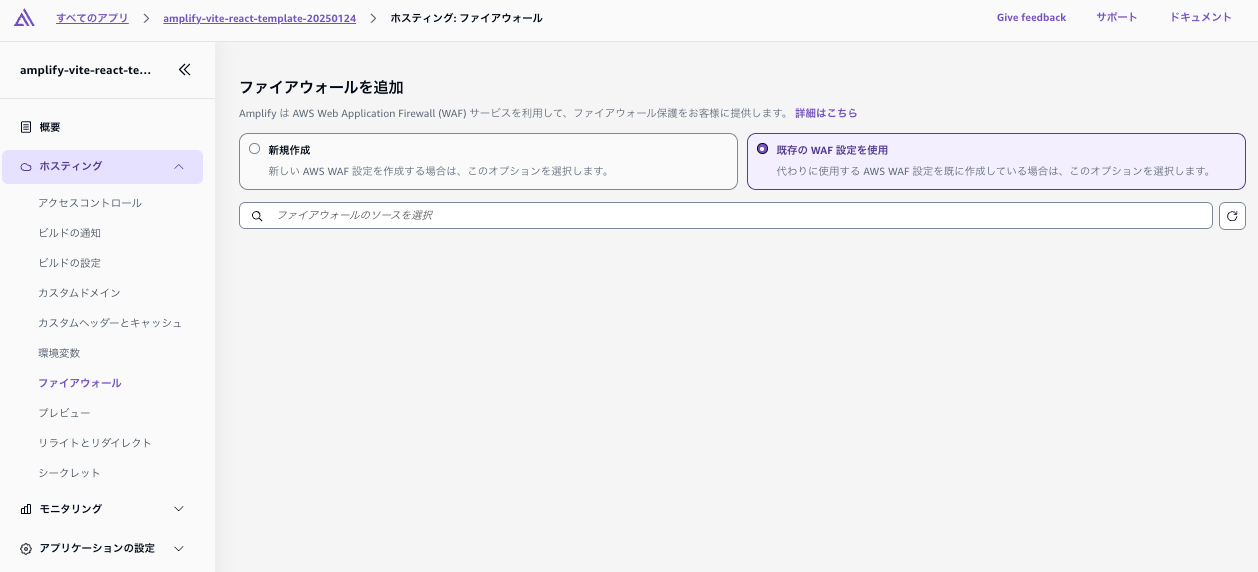Image resolution: width=1258 pixels, height=572 pixels.
Task: Open カスタムドメイン in the sidebar
Action: (x=79, y=293)
